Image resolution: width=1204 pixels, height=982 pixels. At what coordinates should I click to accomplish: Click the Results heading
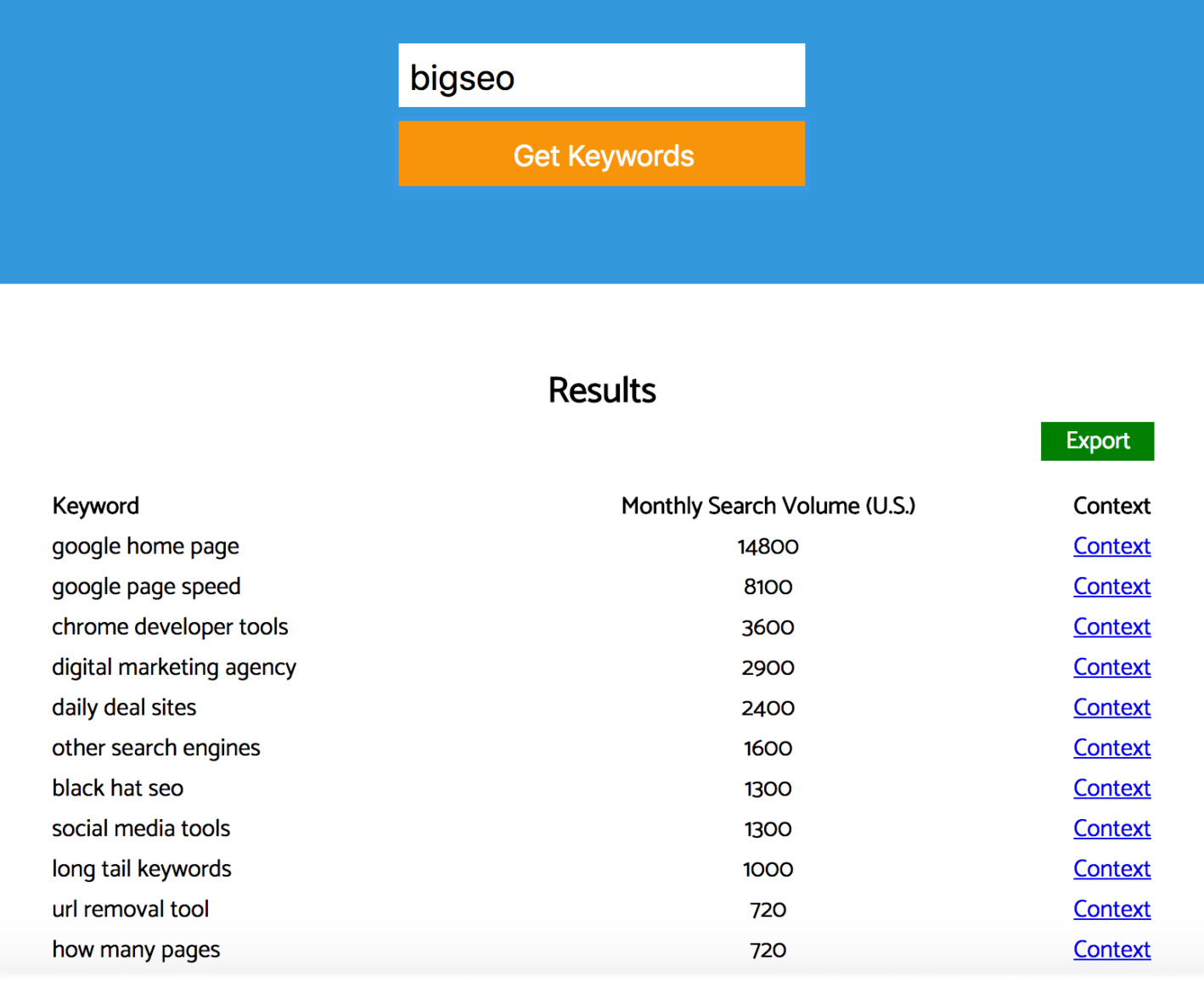click(x=601, y=390)
